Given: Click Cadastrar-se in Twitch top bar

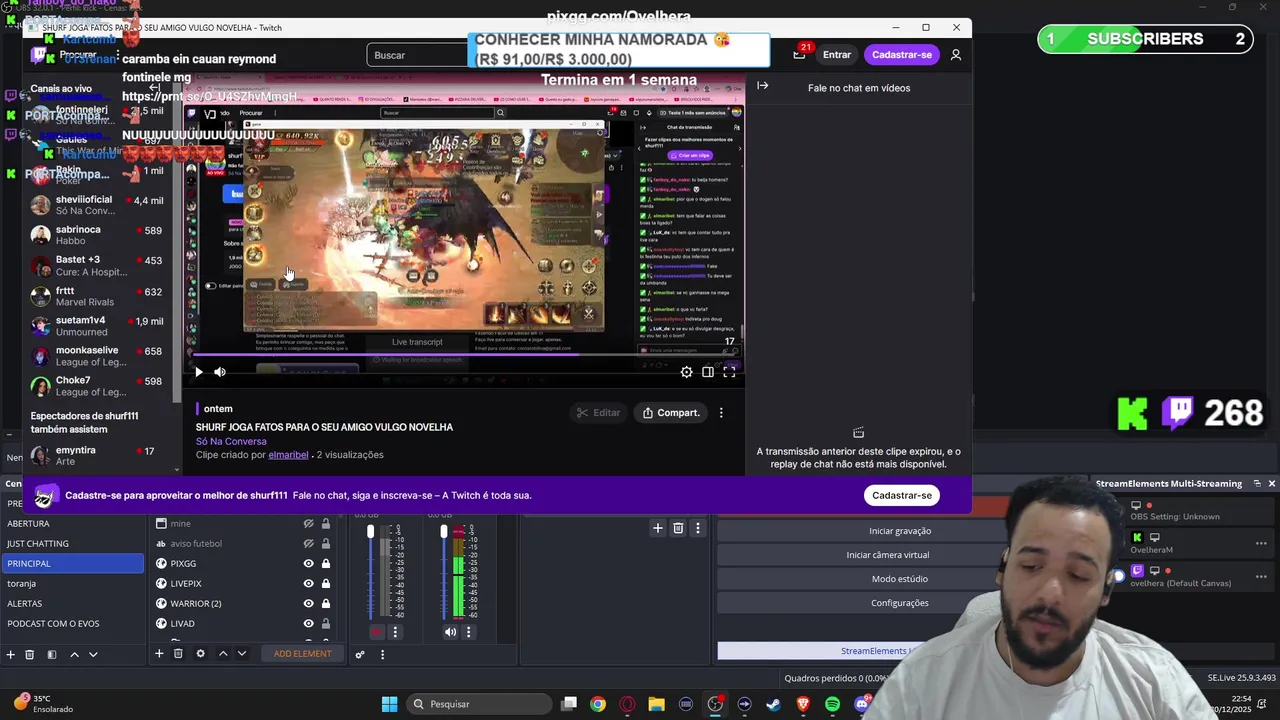Looking at the screenshot, I should 902,55.
